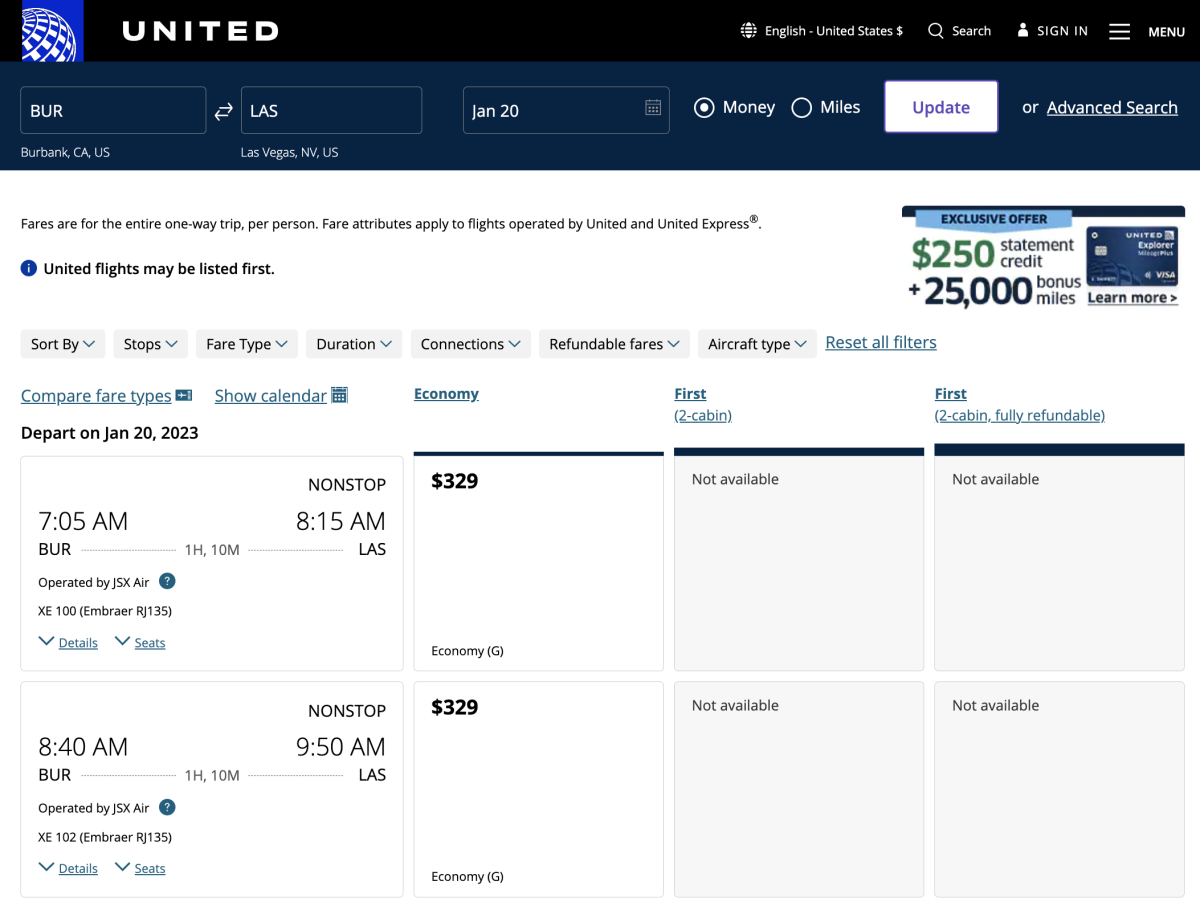Open the Stops filter dropdown
1200x898 pixels.
[150, 344]
